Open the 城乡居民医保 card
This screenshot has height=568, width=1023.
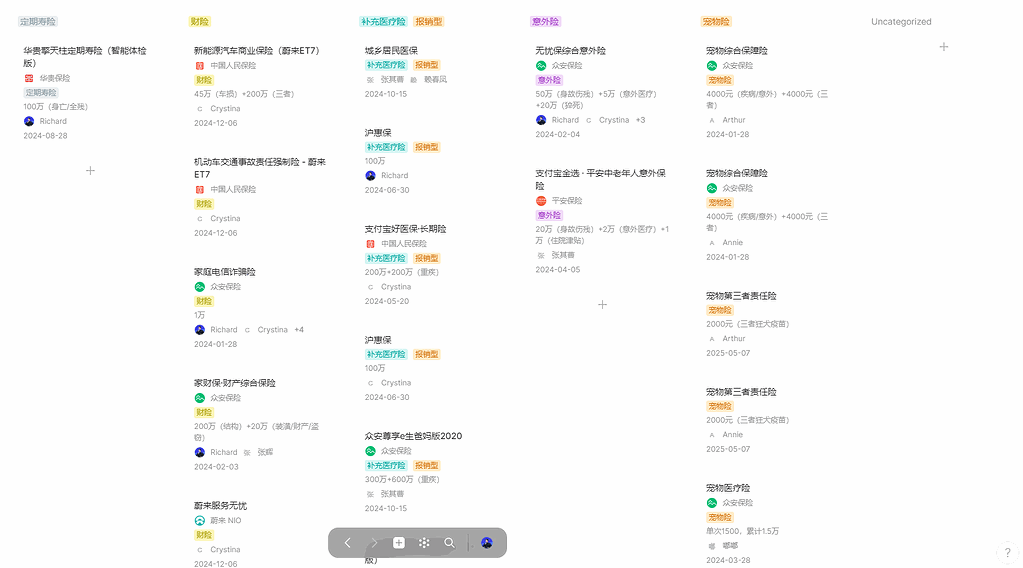click(391, 51)
